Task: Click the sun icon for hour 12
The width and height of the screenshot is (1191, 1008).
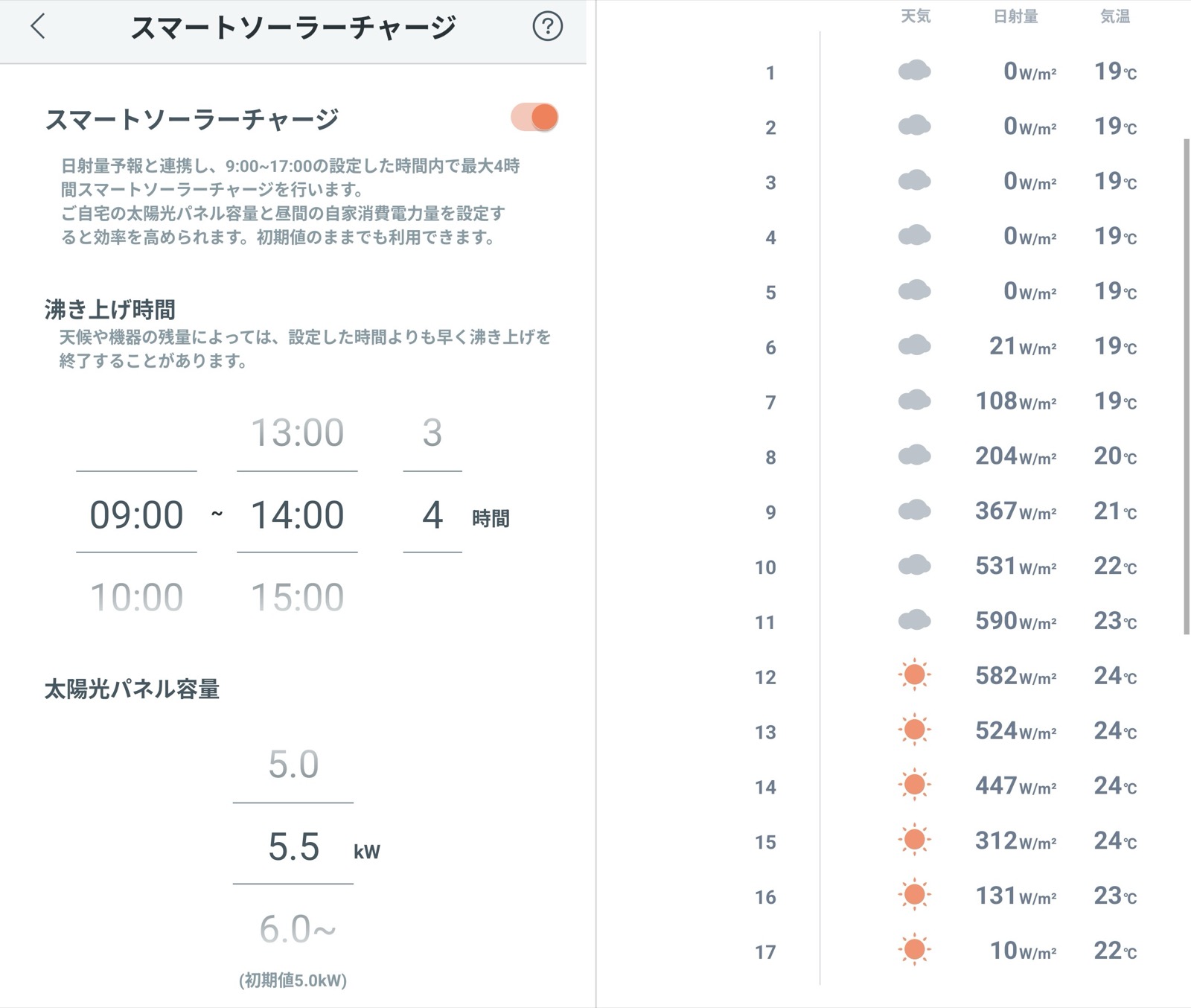Action: [x=915, y=675]
